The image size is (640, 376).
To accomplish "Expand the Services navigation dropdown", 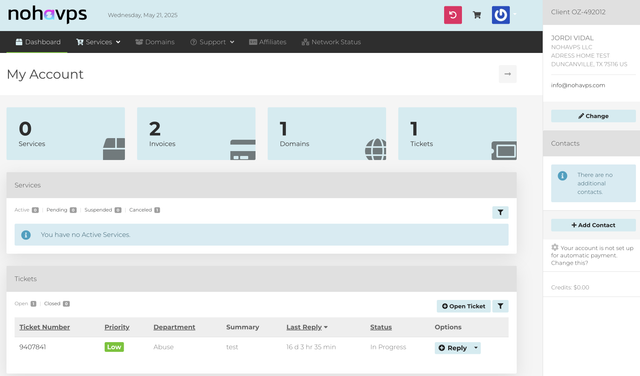I will pos(98,42).
